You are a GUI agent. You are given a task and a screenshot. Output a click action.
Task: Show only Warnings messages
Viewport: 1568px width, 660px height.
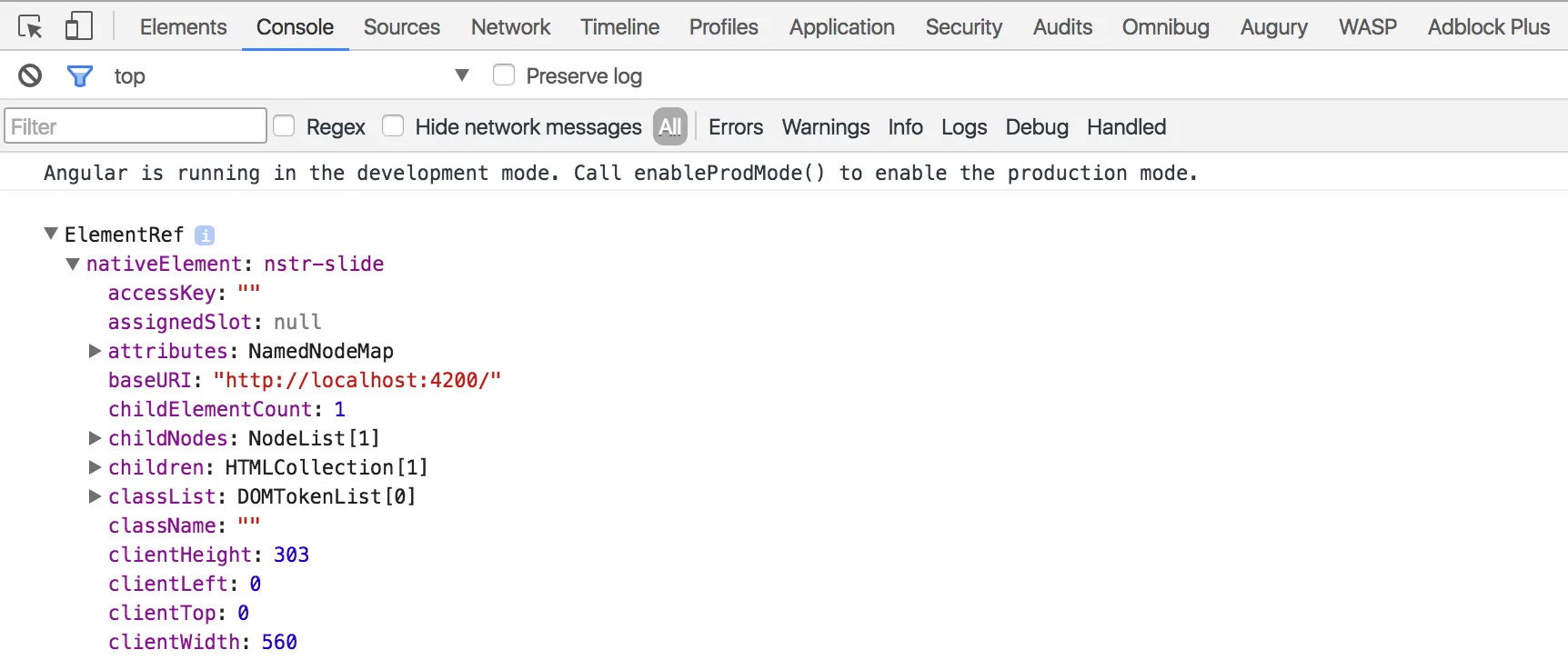tap(825, 127)
